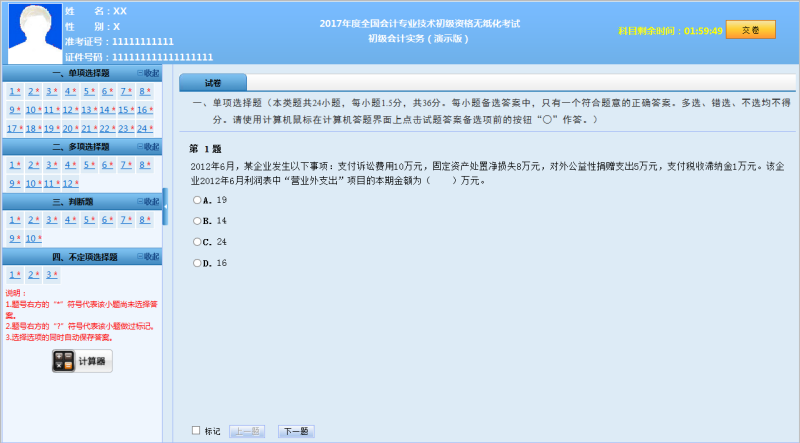Collapse the 多项选择题 section with 收起
Viewport: 800px width, 443px height.
148,147
